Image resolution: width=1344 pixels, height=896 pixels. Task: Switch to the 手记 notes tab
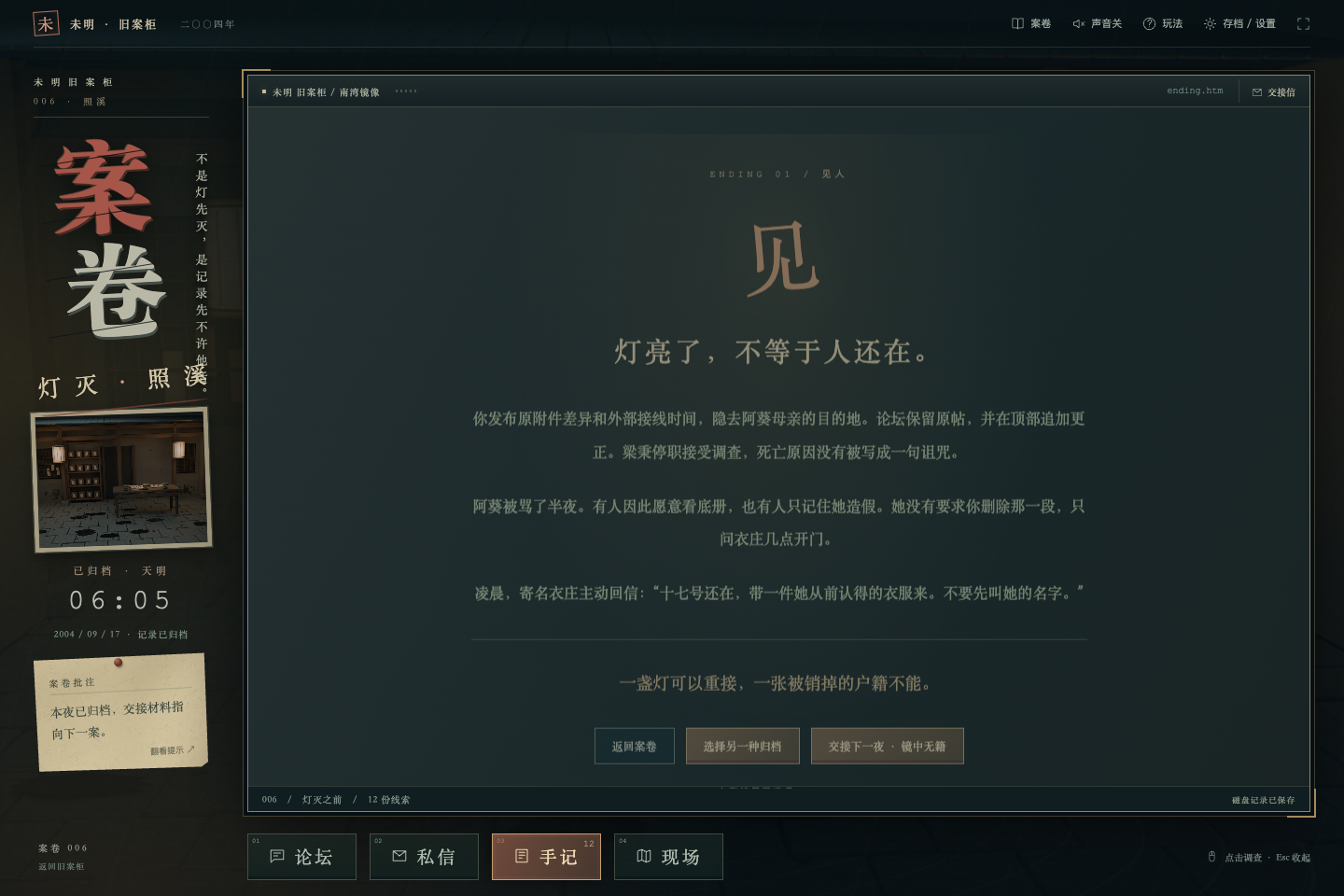546,857
